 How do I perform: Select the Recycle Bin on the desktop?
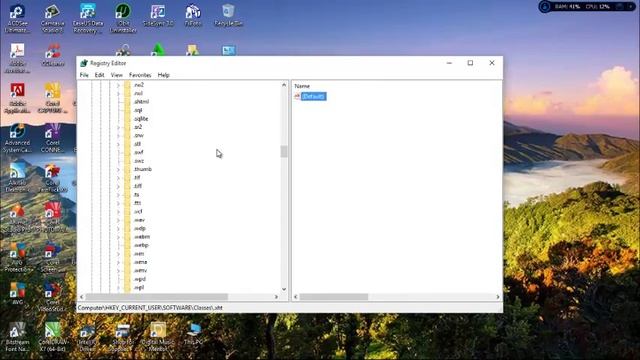click(x=228, y=16)
